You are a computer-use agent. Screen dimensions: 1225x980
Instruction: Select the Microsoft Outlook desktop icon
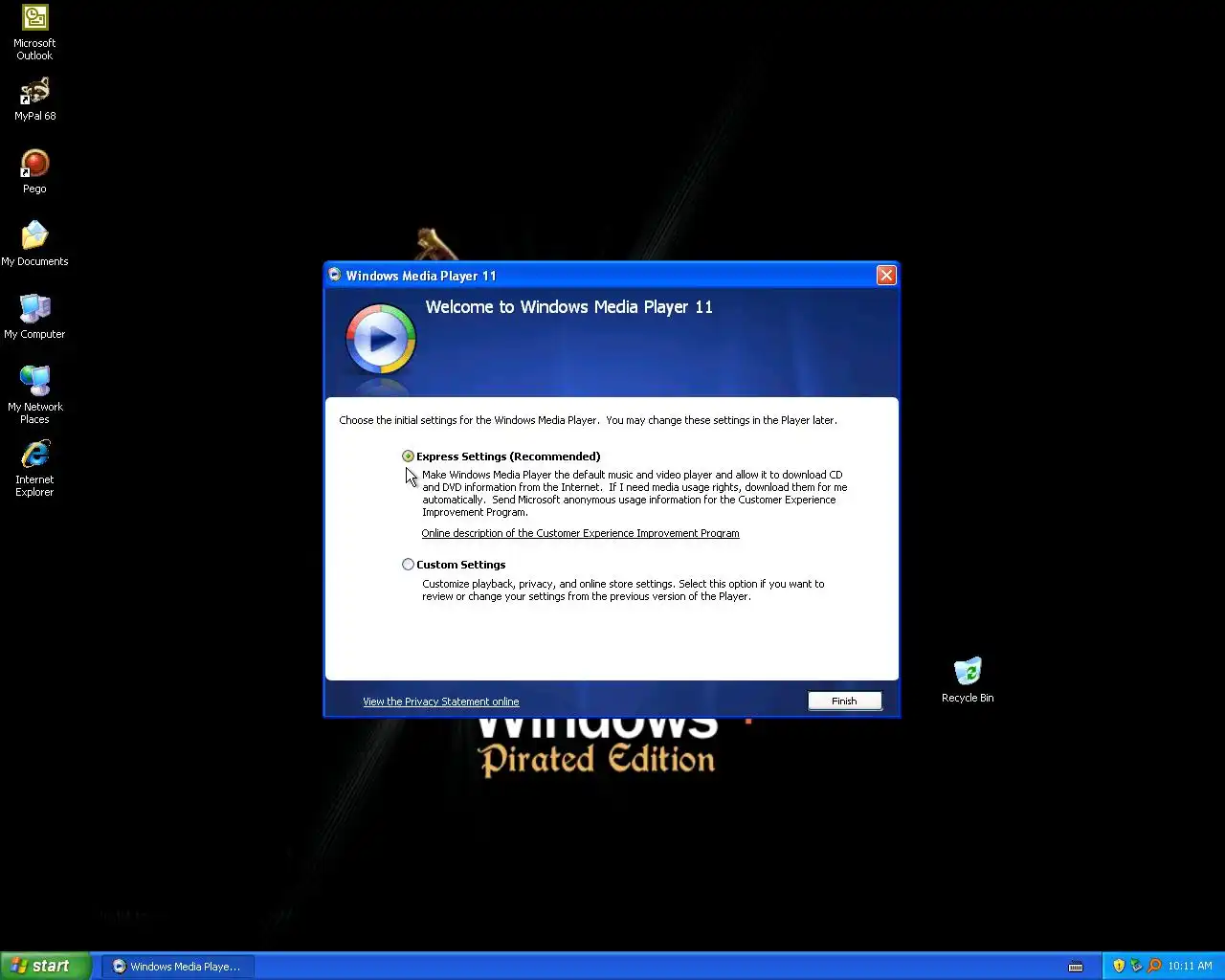[x=34, y=33]
